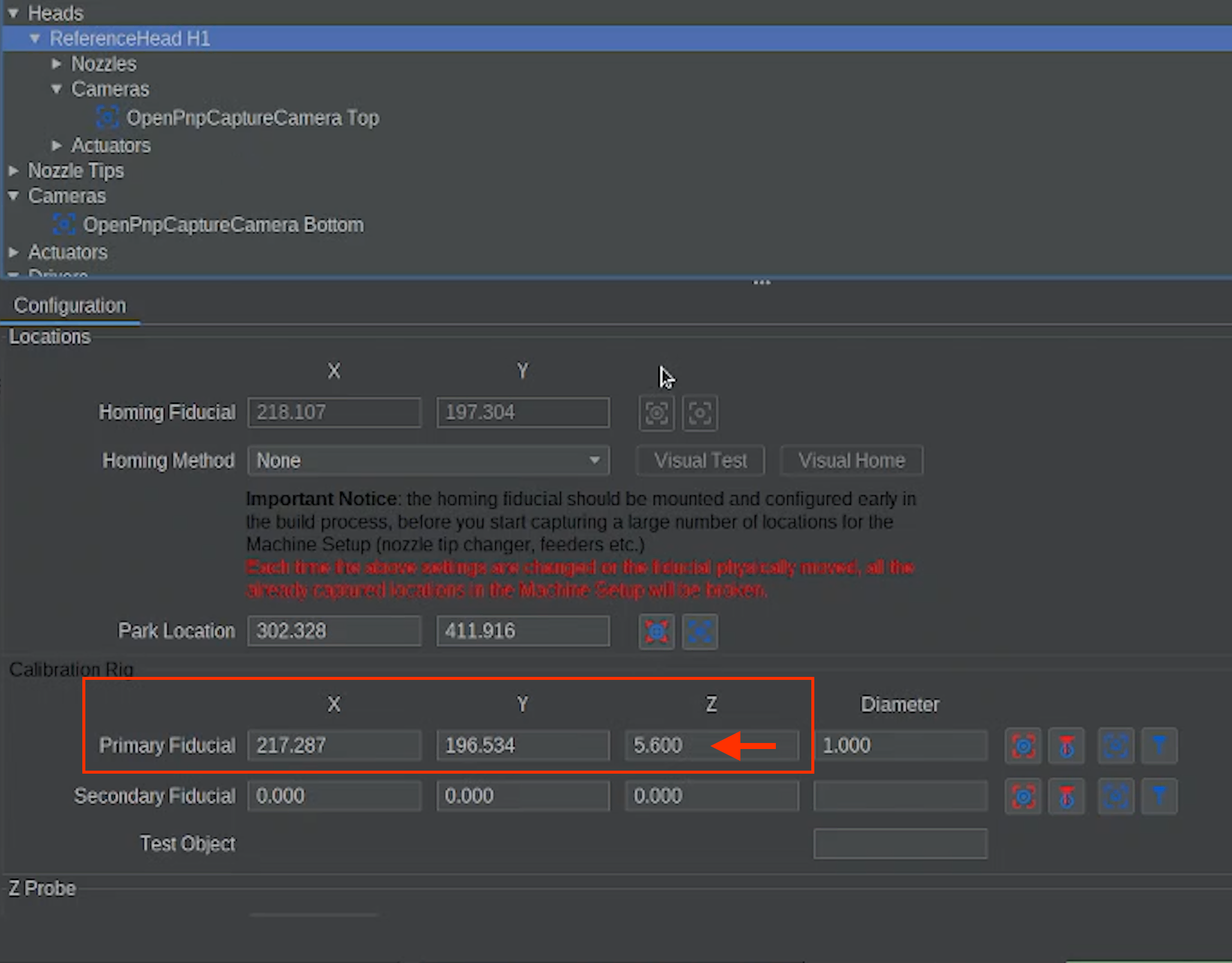This screenshot has height=963, width=1232.
Task: Select OpenPnpCaptureCamera Bottom in tree
Action: [x=223, y=225]
